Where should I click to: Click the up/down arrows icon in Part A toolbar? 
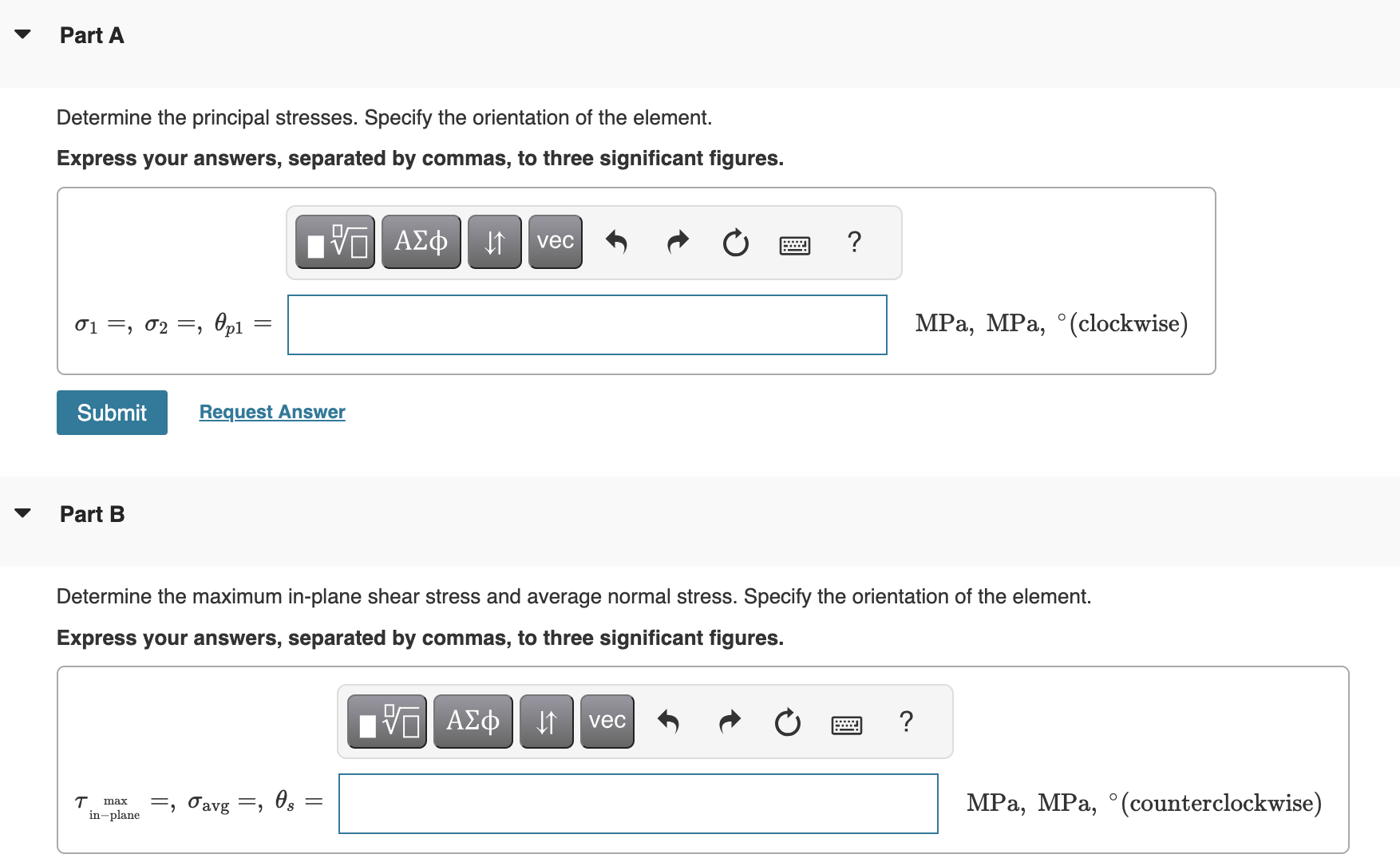[x=493, y=241]
